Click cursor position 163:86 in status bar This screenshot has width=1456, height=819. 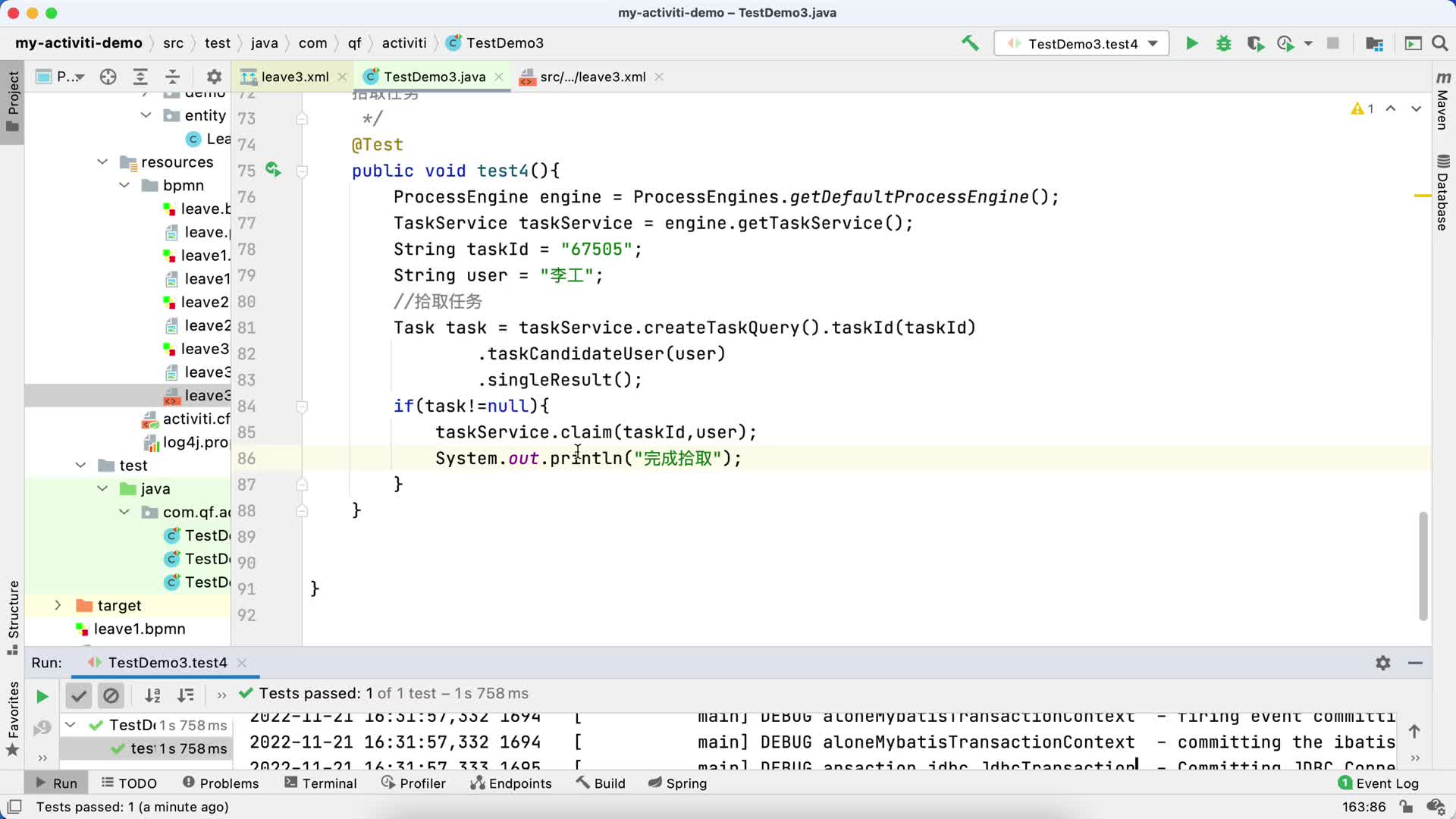tap(1364, 807)
